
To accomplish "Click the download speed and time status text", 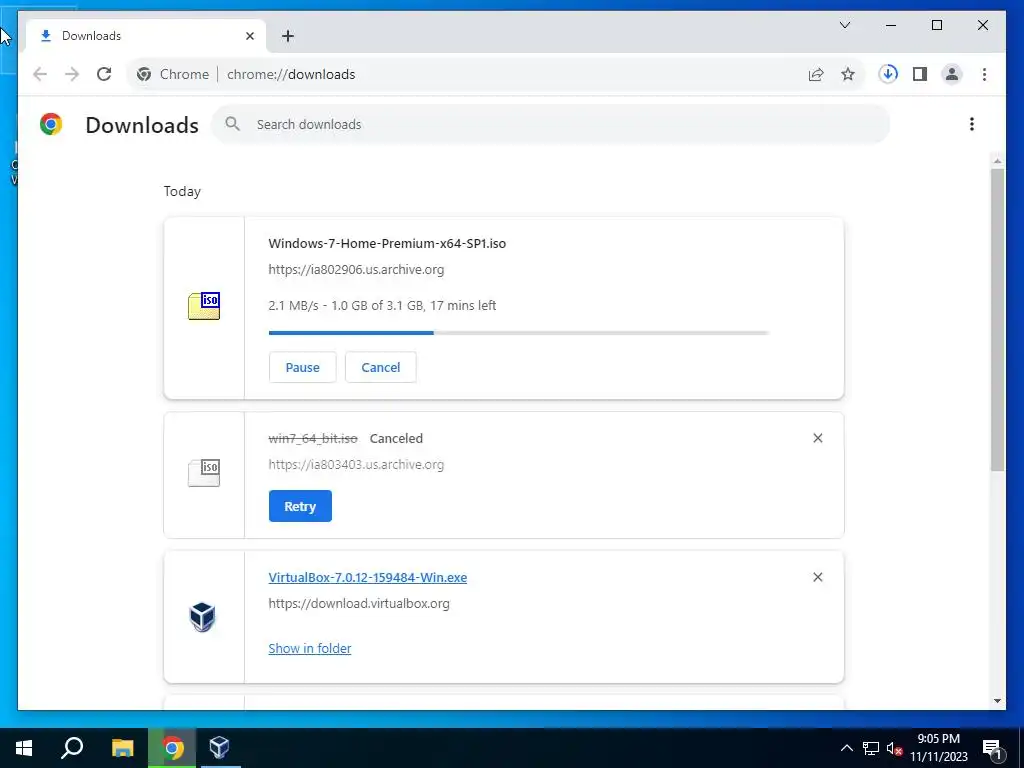I will point(382,306).
